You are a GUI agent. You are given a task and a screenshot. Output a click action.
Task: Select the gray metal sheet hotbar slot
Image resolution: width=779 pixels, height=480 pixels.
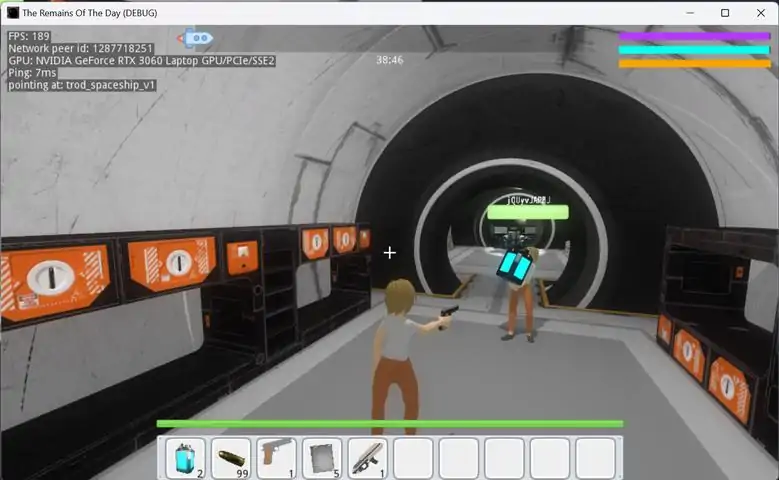(322, 458)
